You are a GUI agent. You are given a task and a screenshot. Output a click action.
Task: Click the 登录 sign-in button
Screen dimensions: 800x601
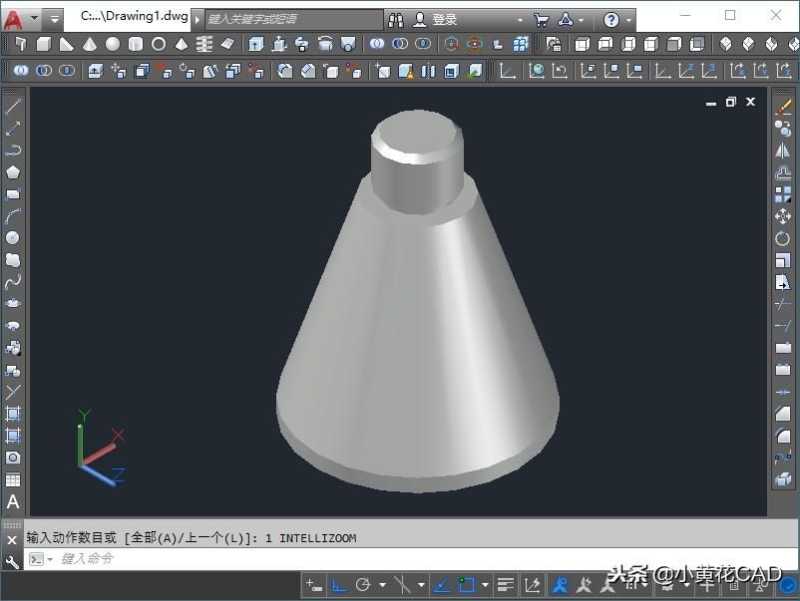click(x=435, y=16)
